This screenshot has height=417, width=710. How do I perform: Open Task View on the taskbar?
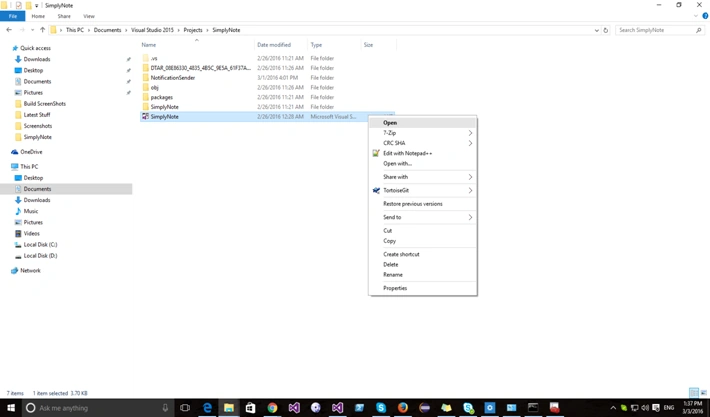185,407
